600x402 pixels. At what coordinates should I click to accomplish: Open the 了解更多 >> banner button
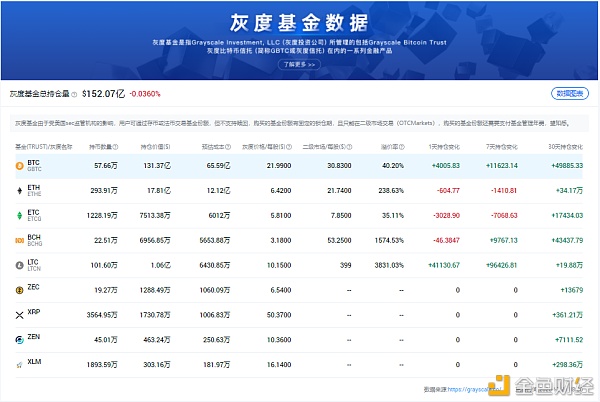[299, 64]
